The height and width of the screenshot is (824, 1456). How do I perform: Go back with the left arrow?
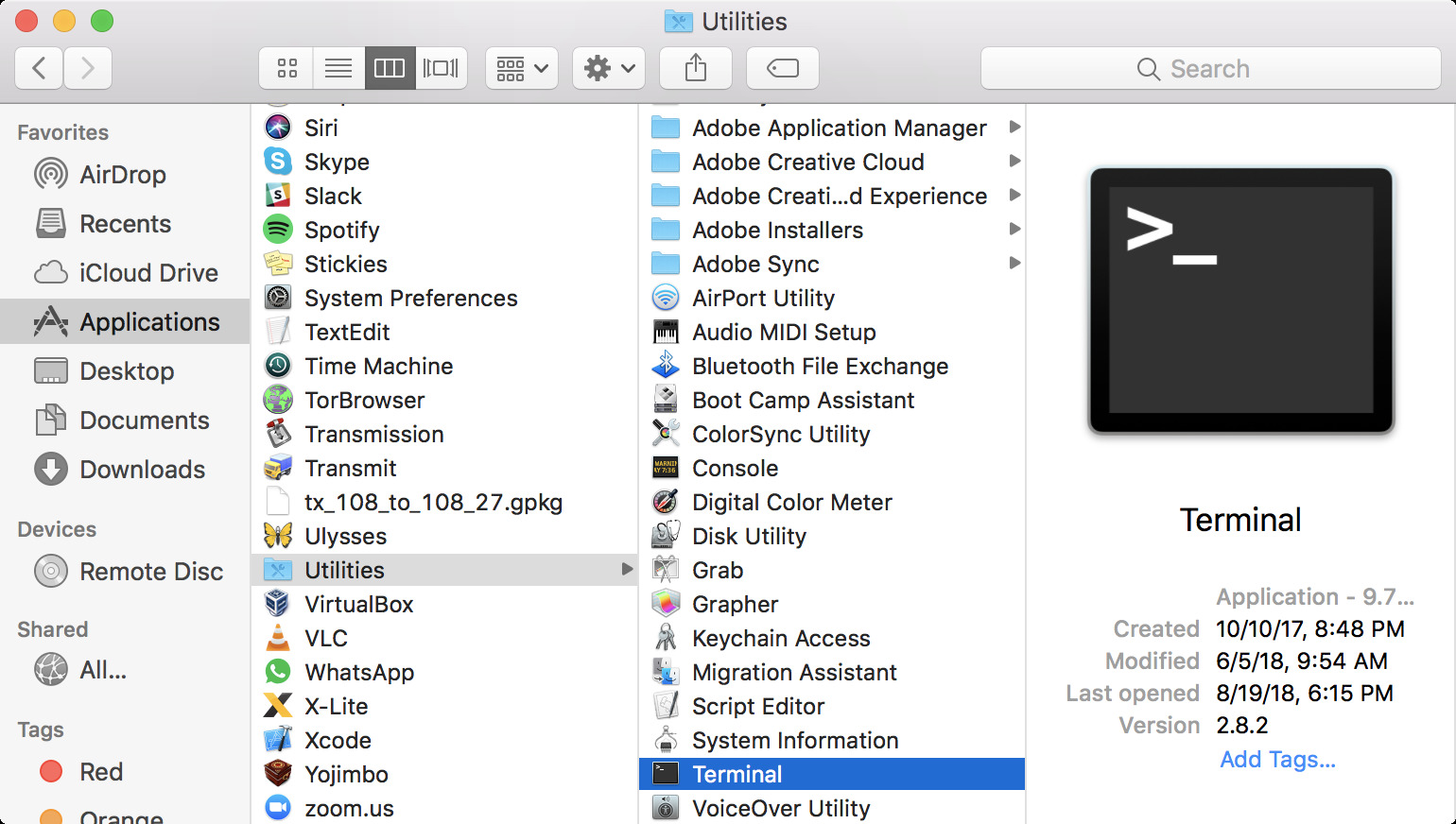pyautogui.click(x=40, y=68)
